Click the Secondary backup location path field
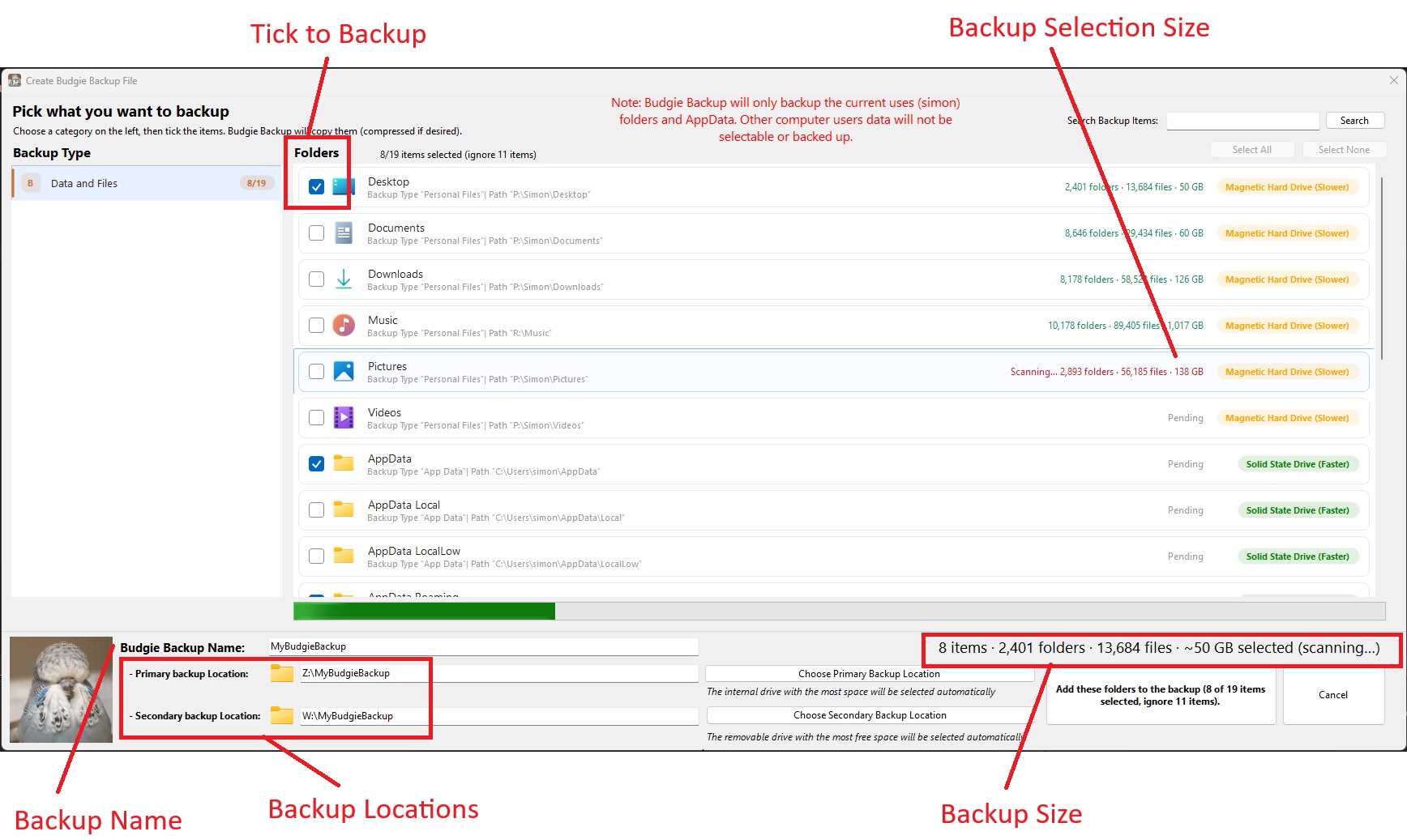The height and width of the screenshot is (840, 1407). tap(499, 716)
